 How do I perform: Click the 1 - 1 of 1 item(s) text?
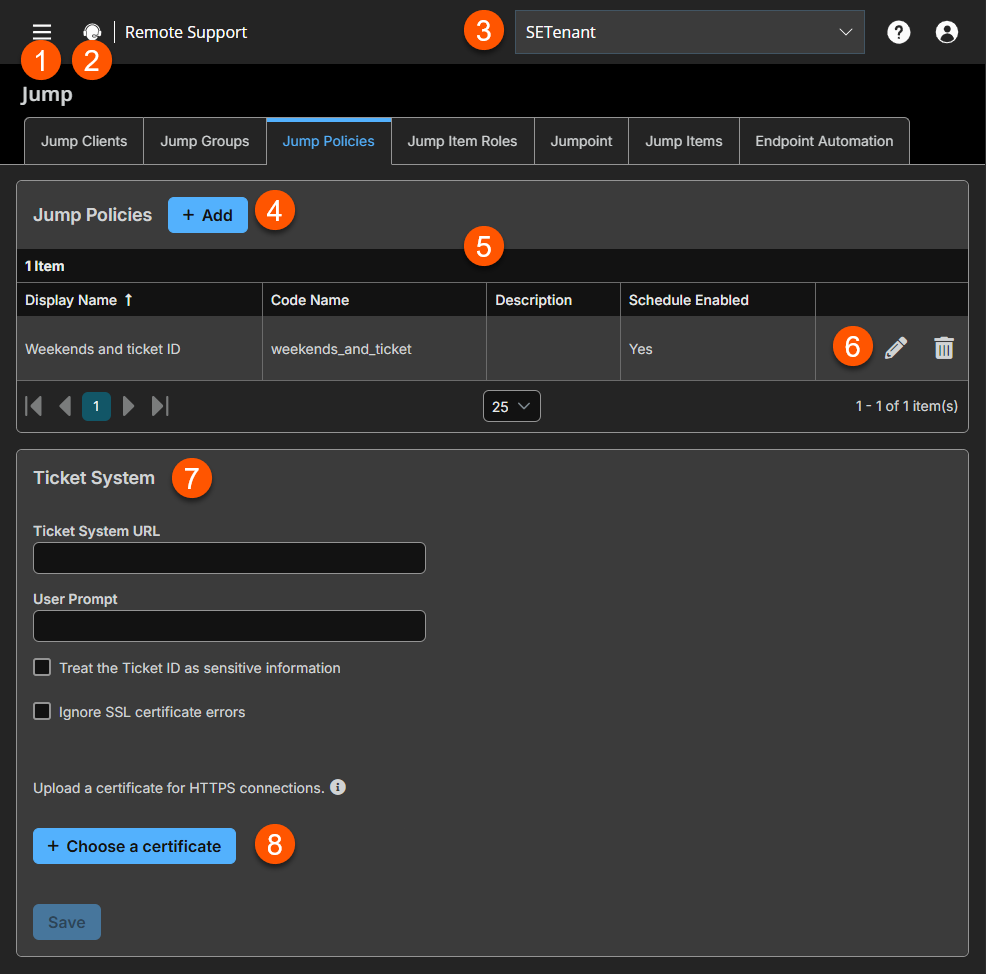coord(906,406)
